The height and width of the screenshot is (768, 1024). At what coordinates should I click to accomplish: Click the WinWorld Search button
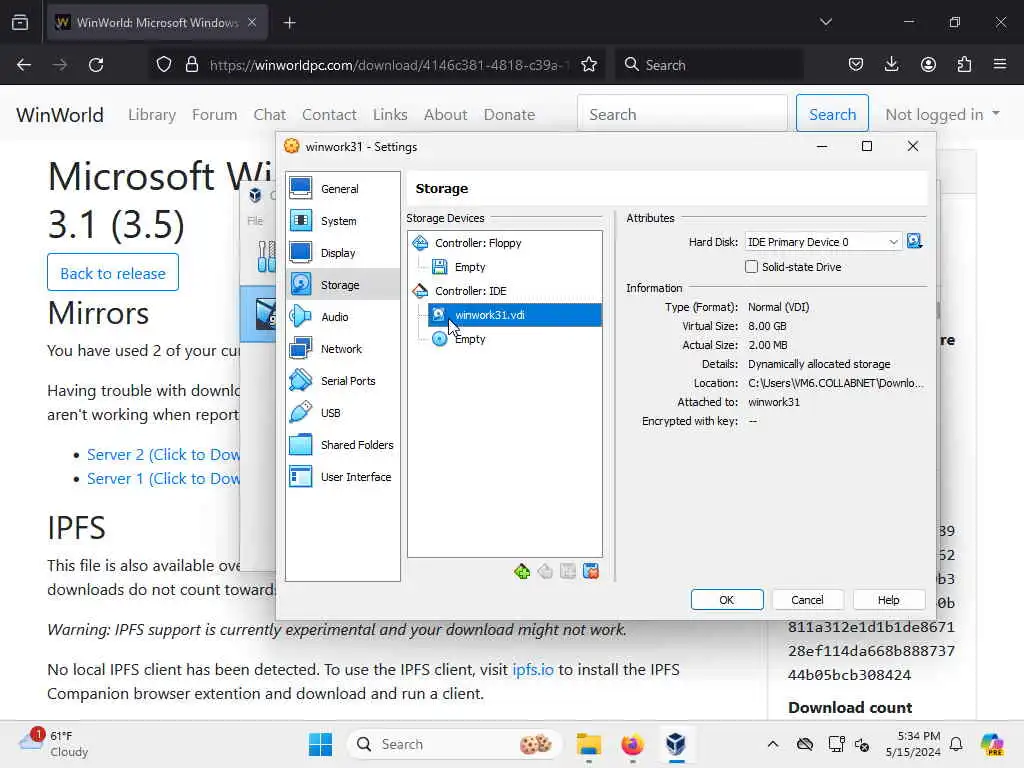tap(832, 114)
